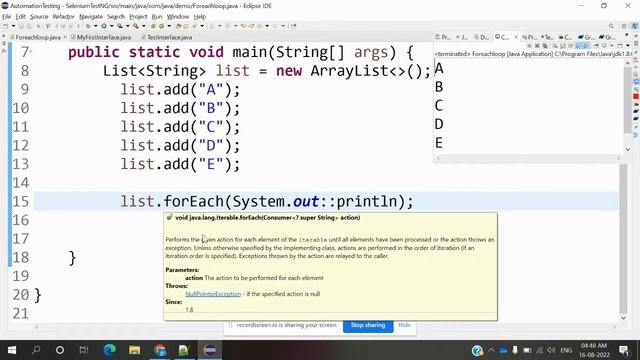Click the Open Console icon

click(620, 45)
